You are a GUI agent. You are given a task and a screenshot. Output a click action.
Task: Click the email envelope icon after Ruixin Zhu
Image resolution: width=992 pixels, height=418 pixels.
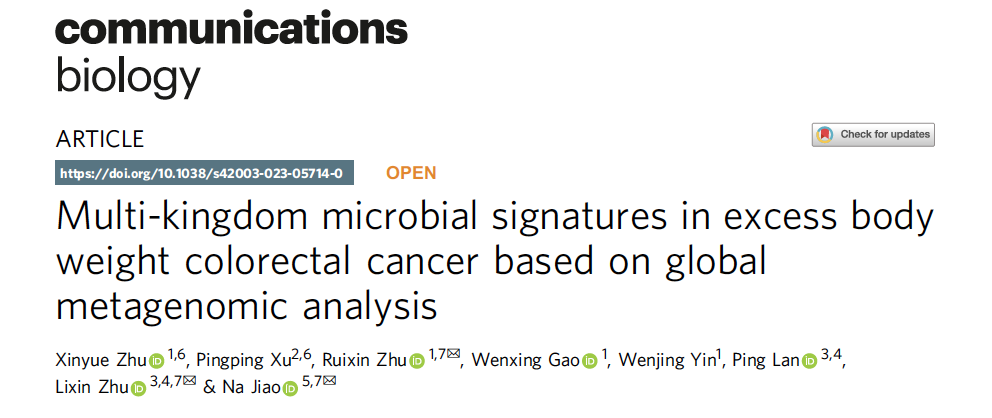point(454,354)
